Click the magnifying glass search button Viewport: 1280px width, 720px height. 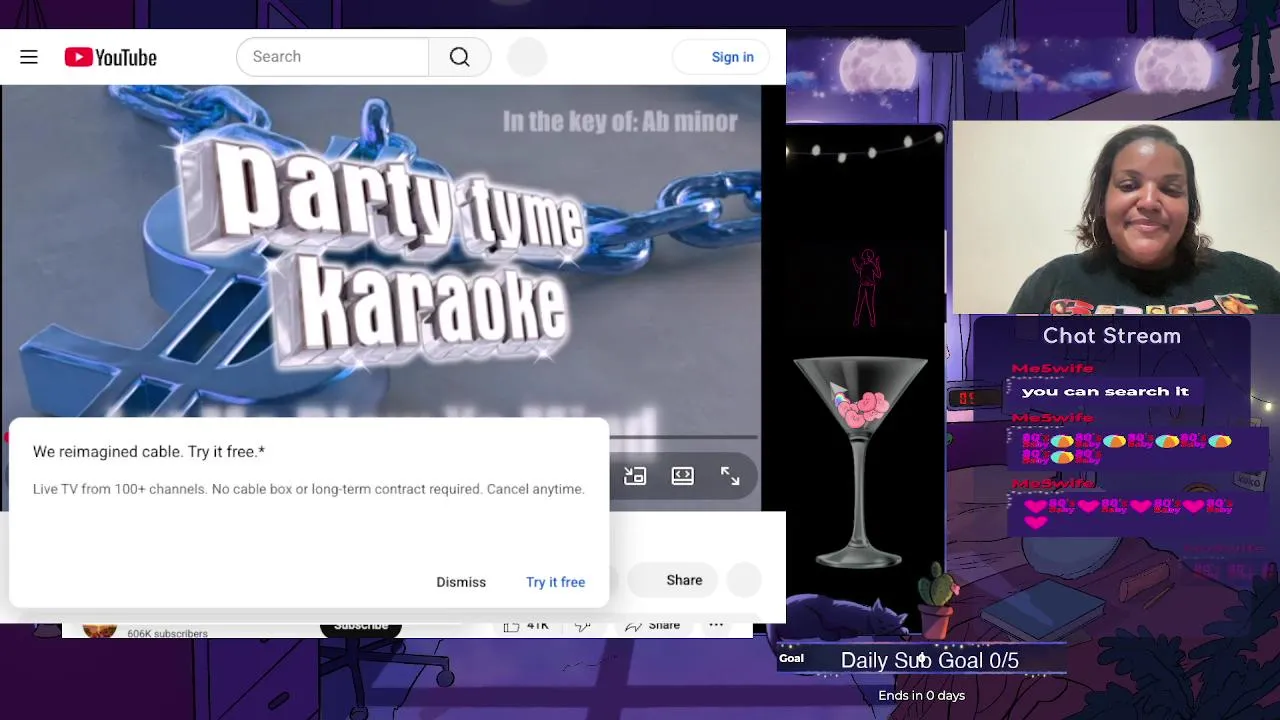460,57
